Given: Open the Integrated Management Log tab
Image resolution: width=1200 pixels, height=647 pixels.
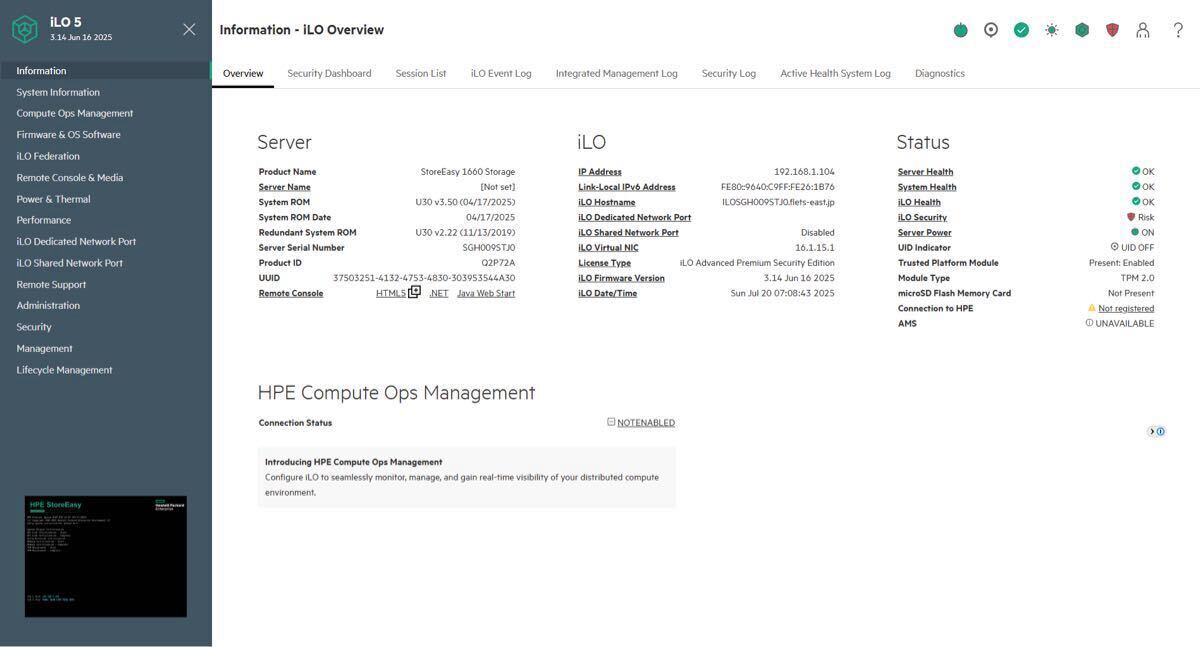Looking at the screenshot, I should pos(617,73).
